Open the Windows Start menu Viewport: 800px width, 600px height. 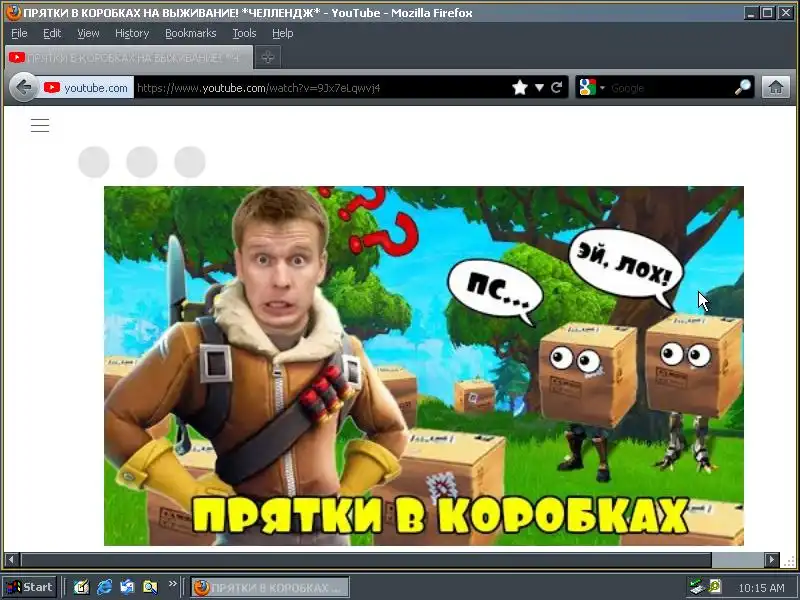(x=30, y=587)
